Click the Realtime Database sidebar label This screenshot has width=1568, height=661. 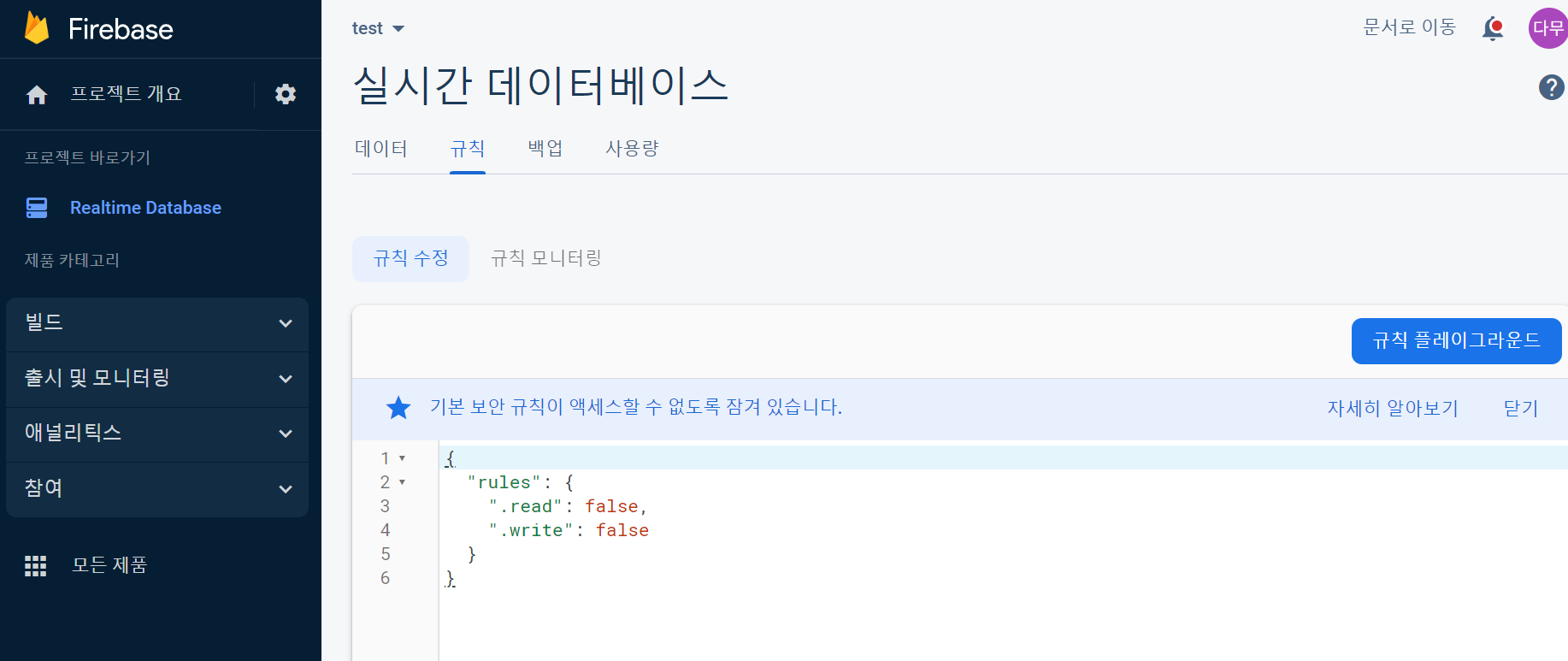pyautogui.click(x=145, y=208)
